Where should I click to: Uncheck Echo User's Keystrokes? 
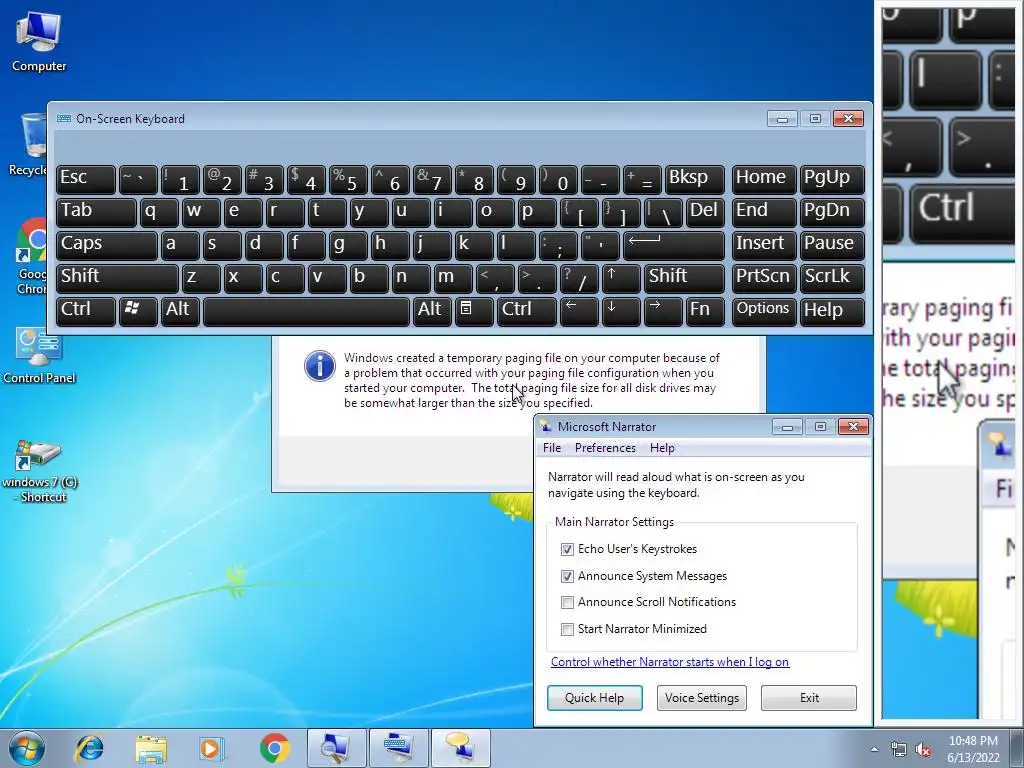[x=567, y=549]
